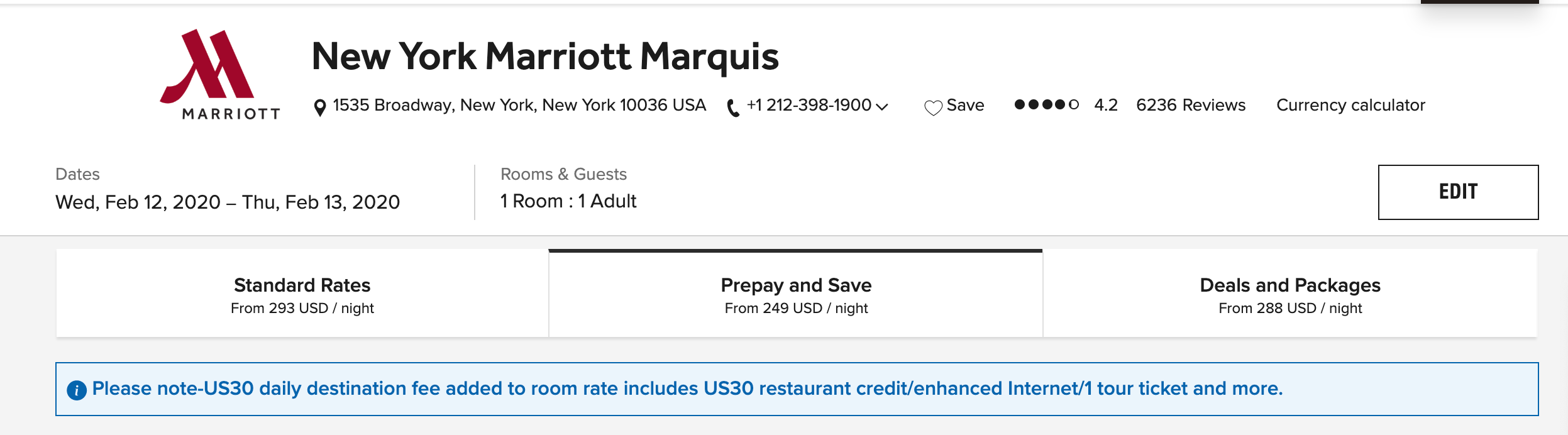Call the +1 212-398-1900 number
This screenshot has width=1568, height=435.
[x=809, y=105]
